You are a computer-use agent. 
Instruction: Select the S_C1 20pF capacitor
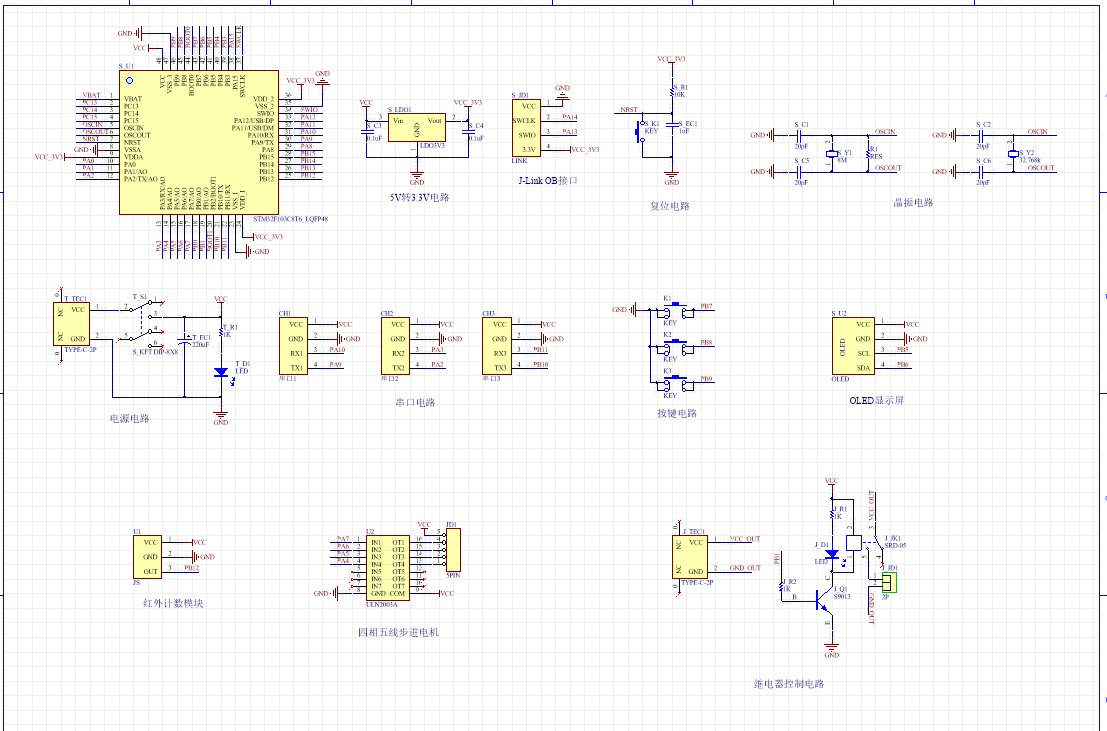(801, 135)
